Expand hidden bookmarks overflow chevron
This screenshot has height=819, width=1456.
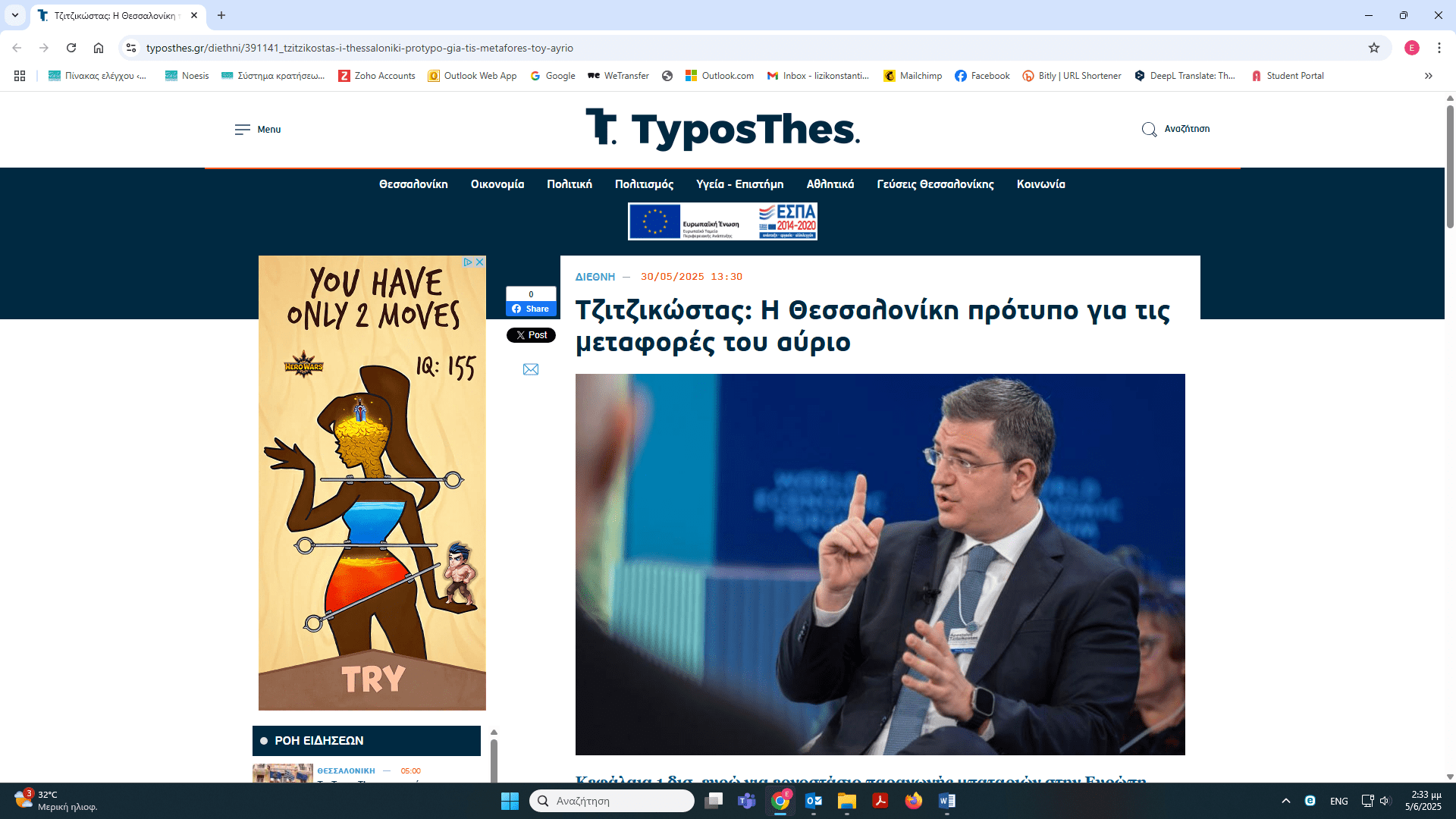[x=1429, y=76]
